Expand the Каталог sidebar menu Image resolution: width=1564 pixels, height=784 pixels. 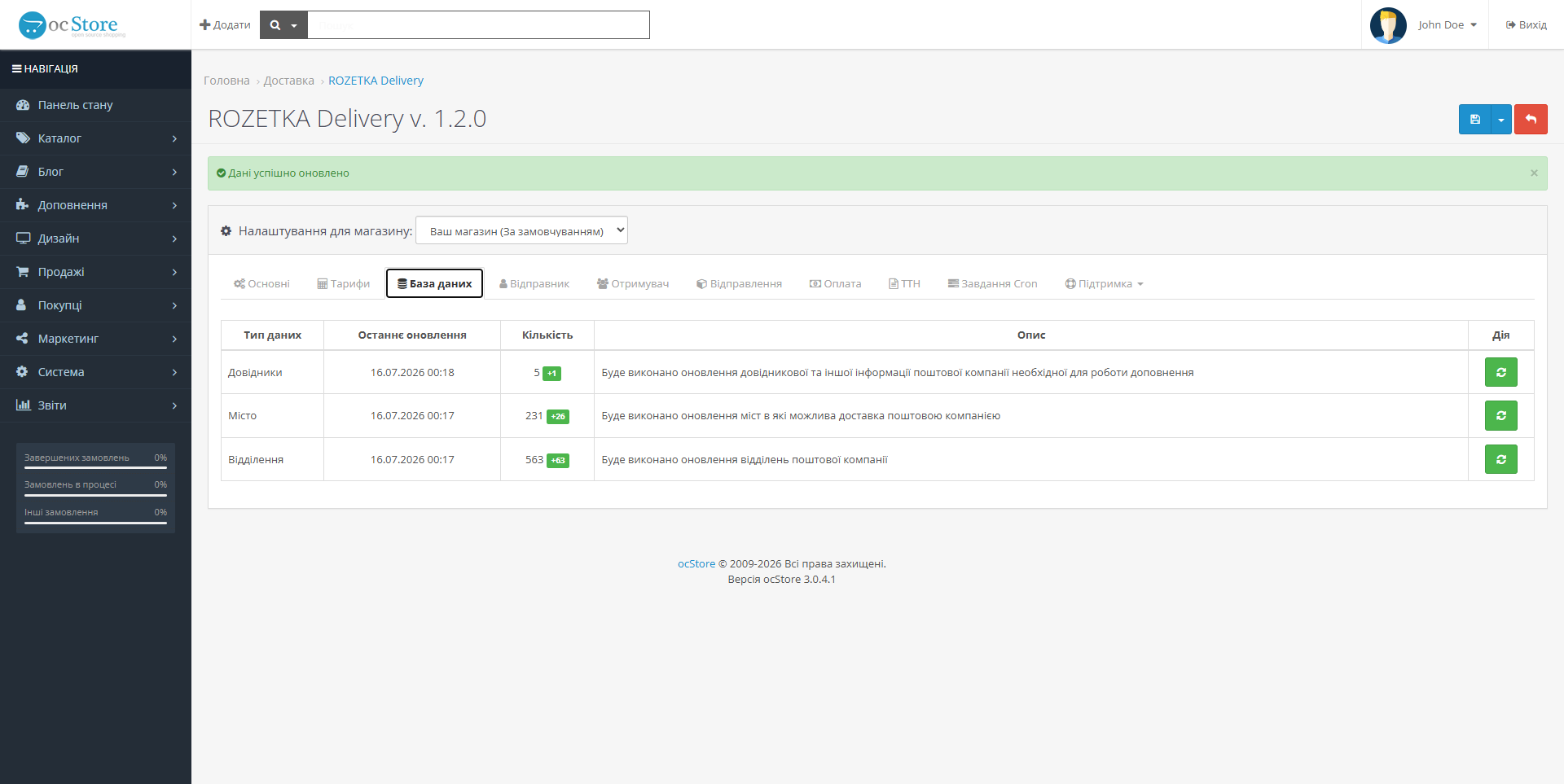point(95,138)
